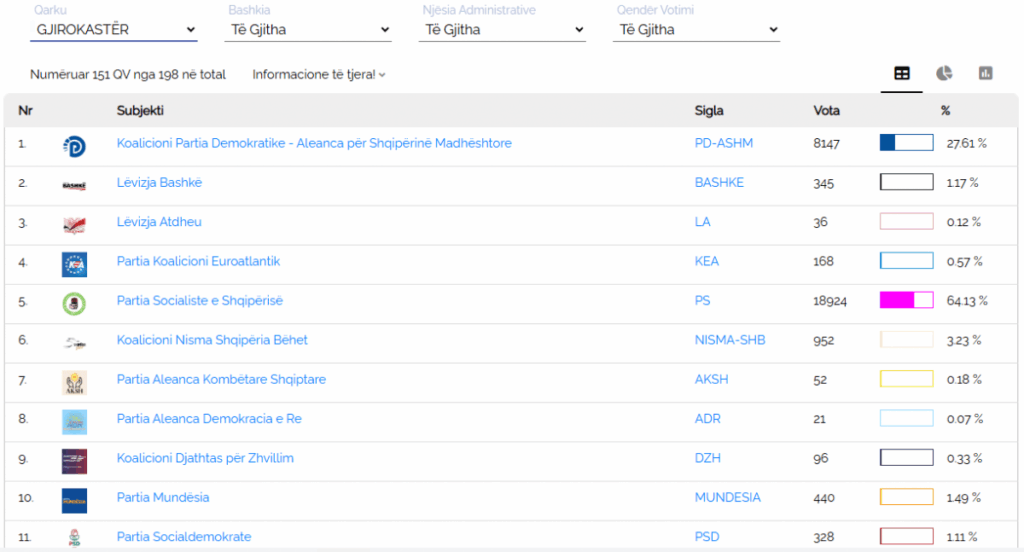This screenshot has width=1024, height=552.
Task: Open Partia Aleanca Kombëtare Shqiptare link
Action: click(221, 379)
